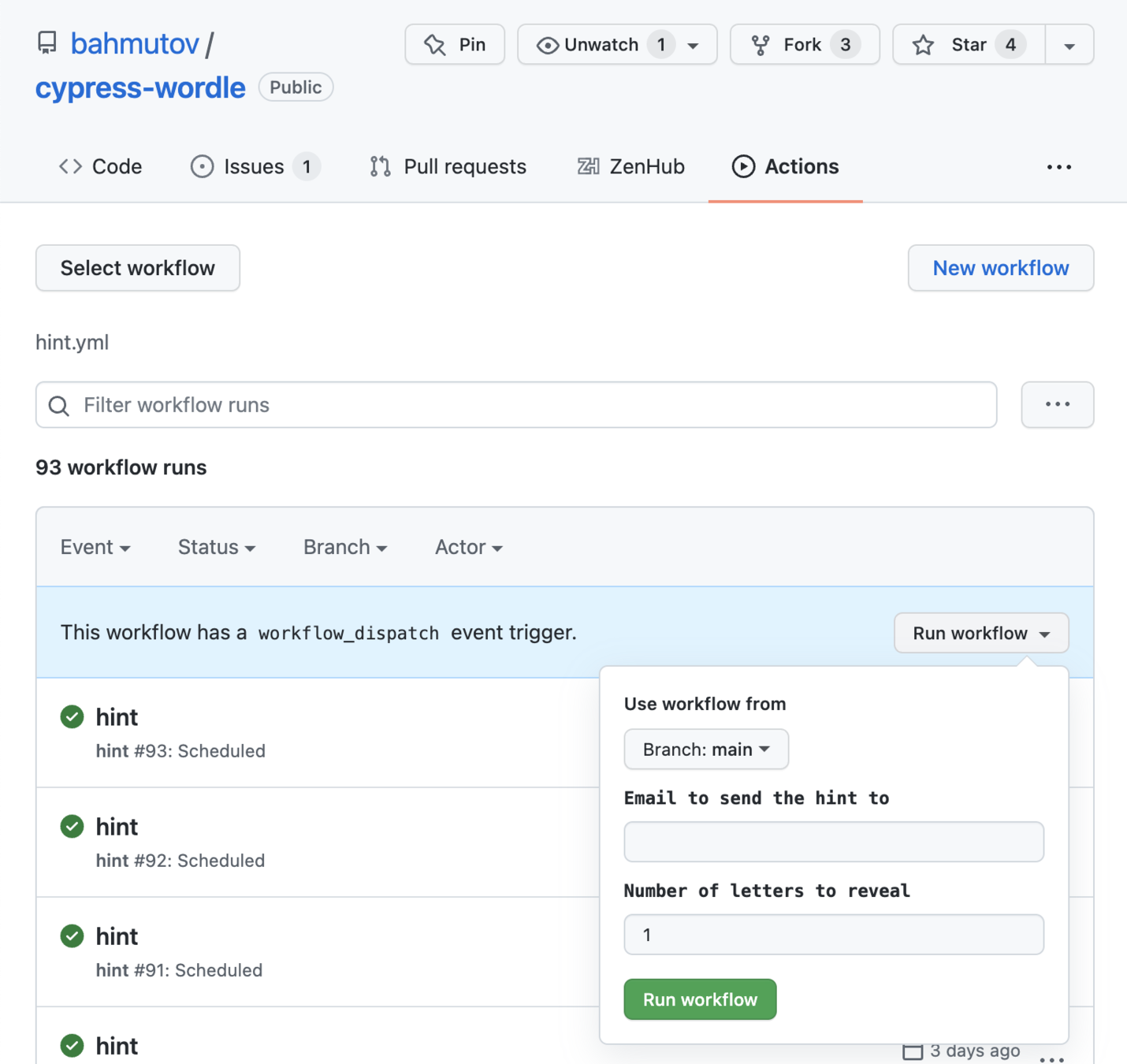Expand the Event filter dropdown
1127x1064 pixels.
pyautogui.click(x=95, y=547)
